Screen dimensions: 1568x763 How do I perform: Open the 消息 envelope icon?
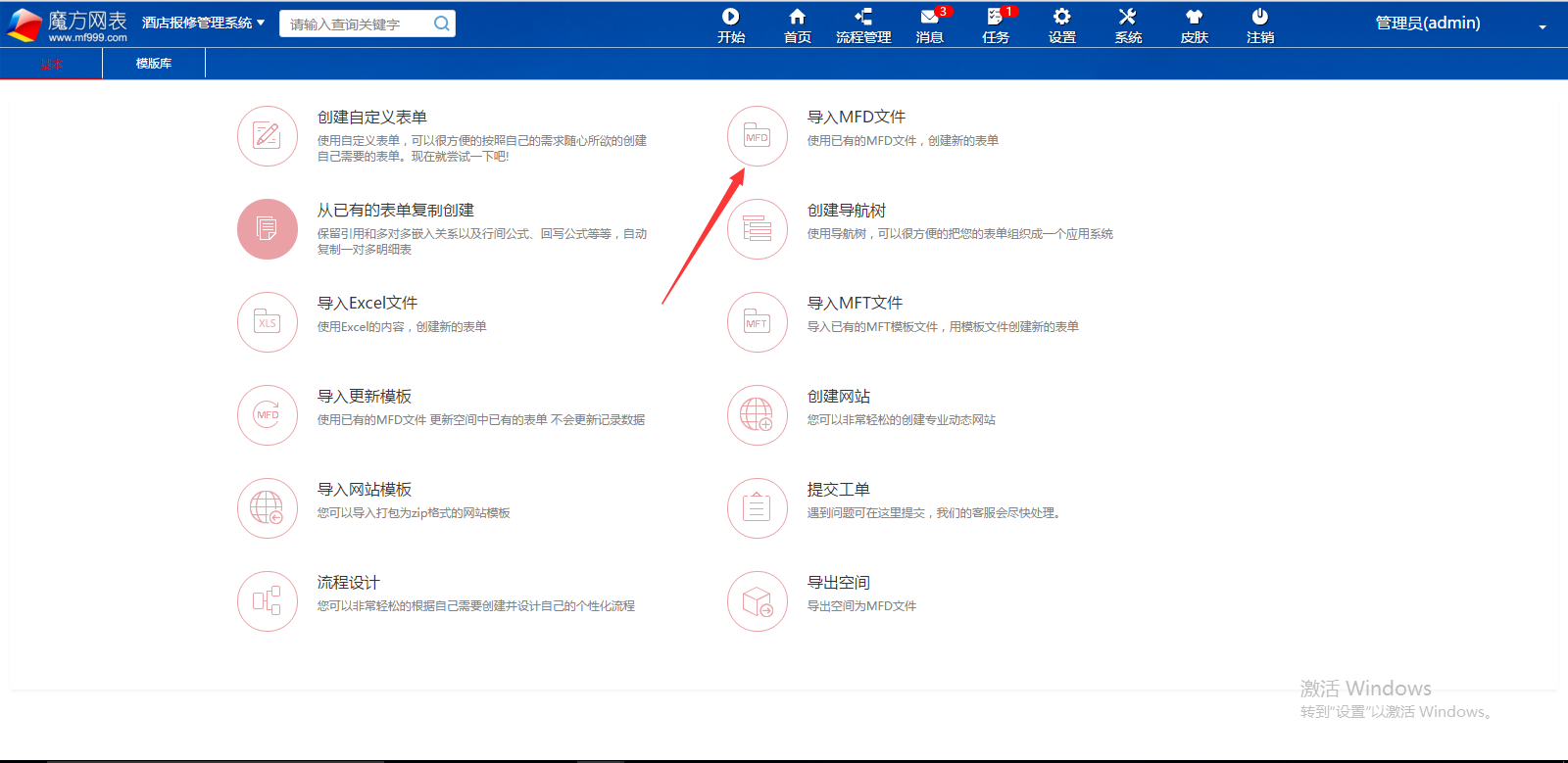(929, 17)
